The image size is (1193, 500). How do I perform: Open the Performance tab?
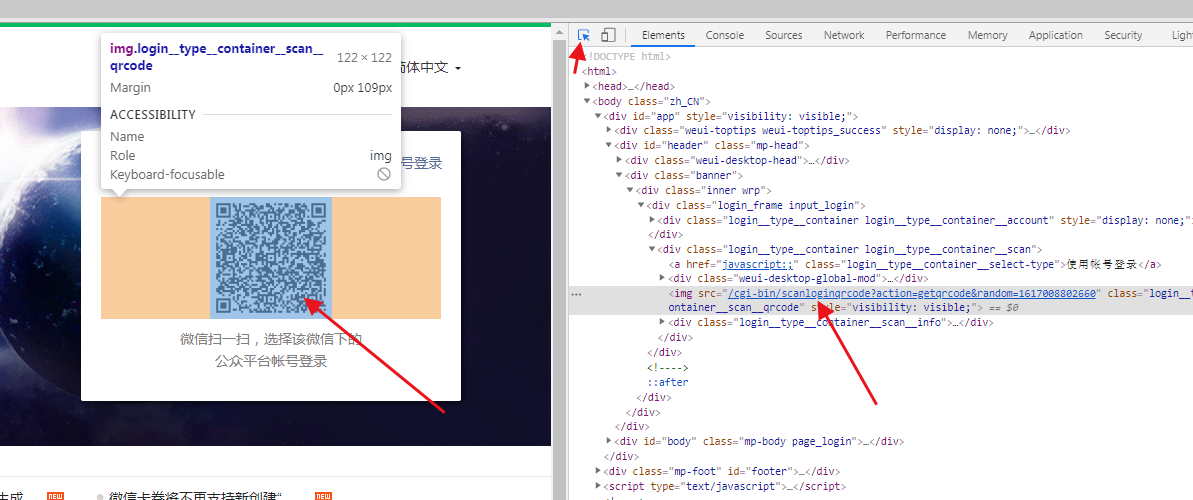[916, 35]
